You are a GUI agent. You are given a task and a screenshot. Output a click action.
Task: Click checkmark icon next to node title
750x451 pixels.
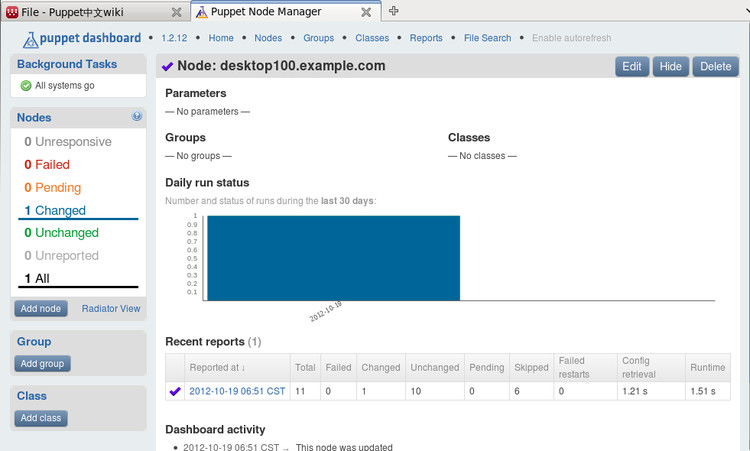tap(167, 67)
